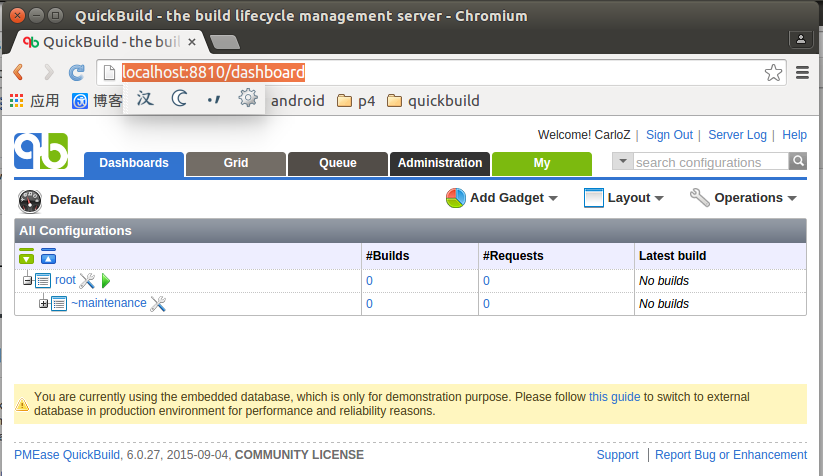Switch to the Dashboards tab
This screenshot has height=476, width=823.
tap(134, 163)
